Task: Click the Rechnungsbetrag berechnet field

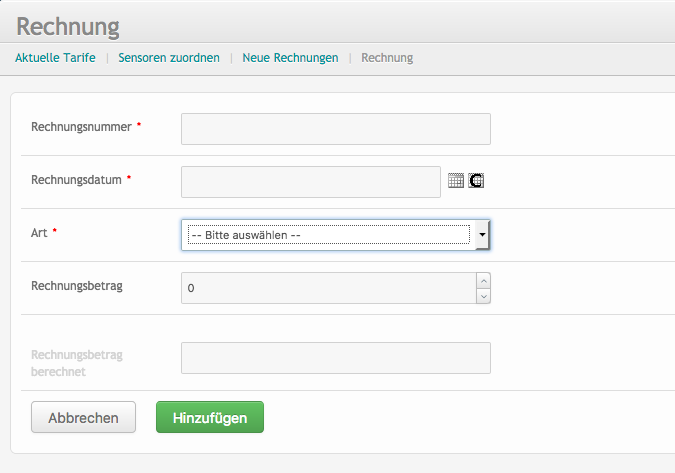Action: coord(335,358)
